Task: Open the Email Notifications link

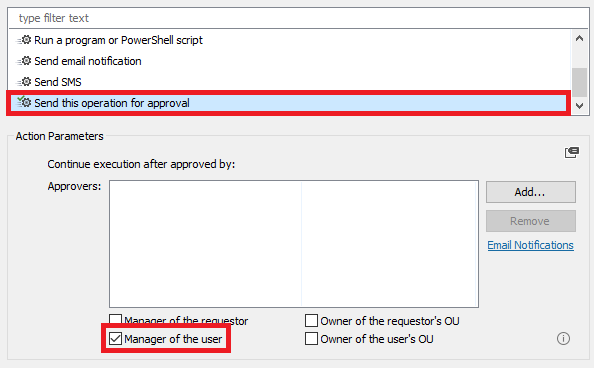Action: coord(530,245)
